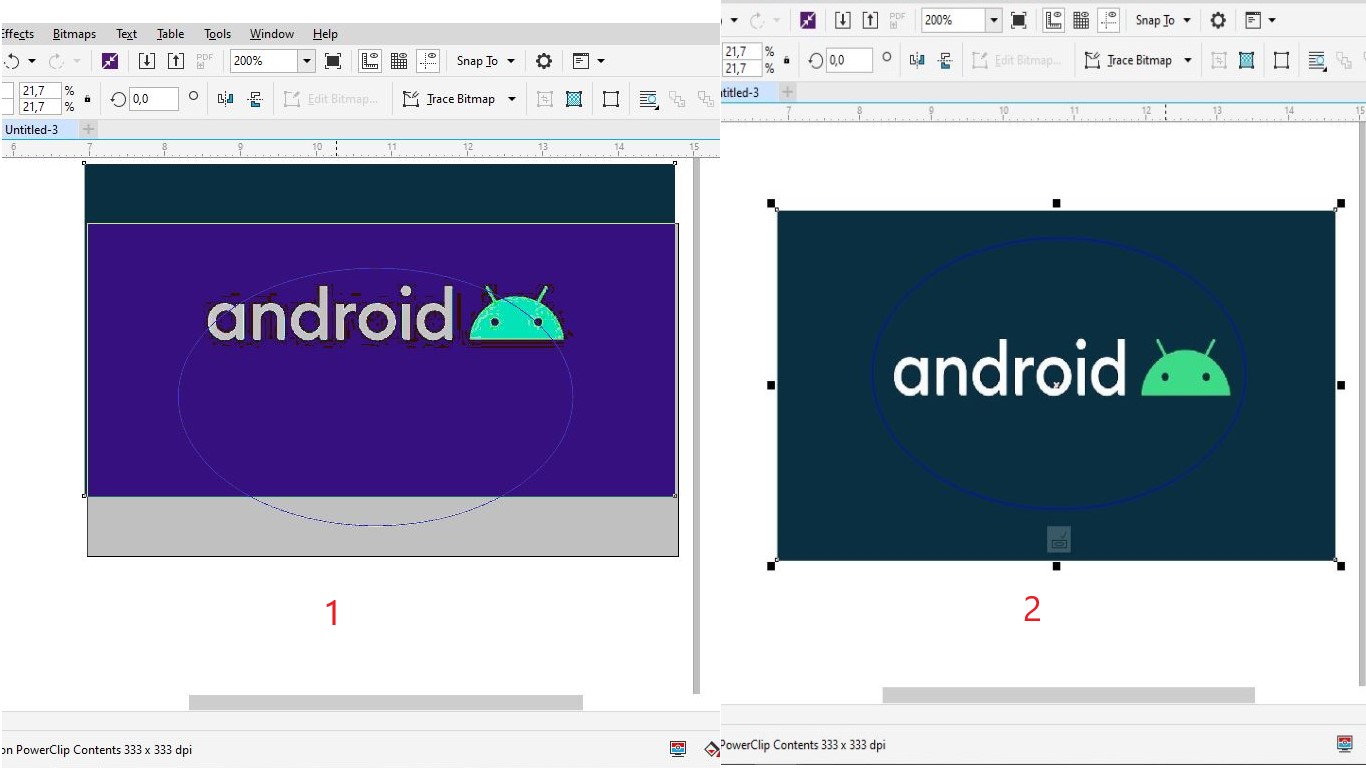1366x768 pixels.
Task: Toggle the document rulers
Action: pos(370,61)
